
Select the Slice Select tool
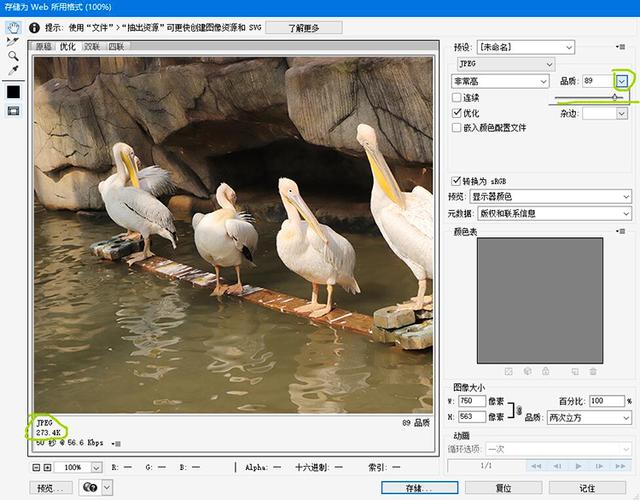pyautogui.click(x=13, y=42)
